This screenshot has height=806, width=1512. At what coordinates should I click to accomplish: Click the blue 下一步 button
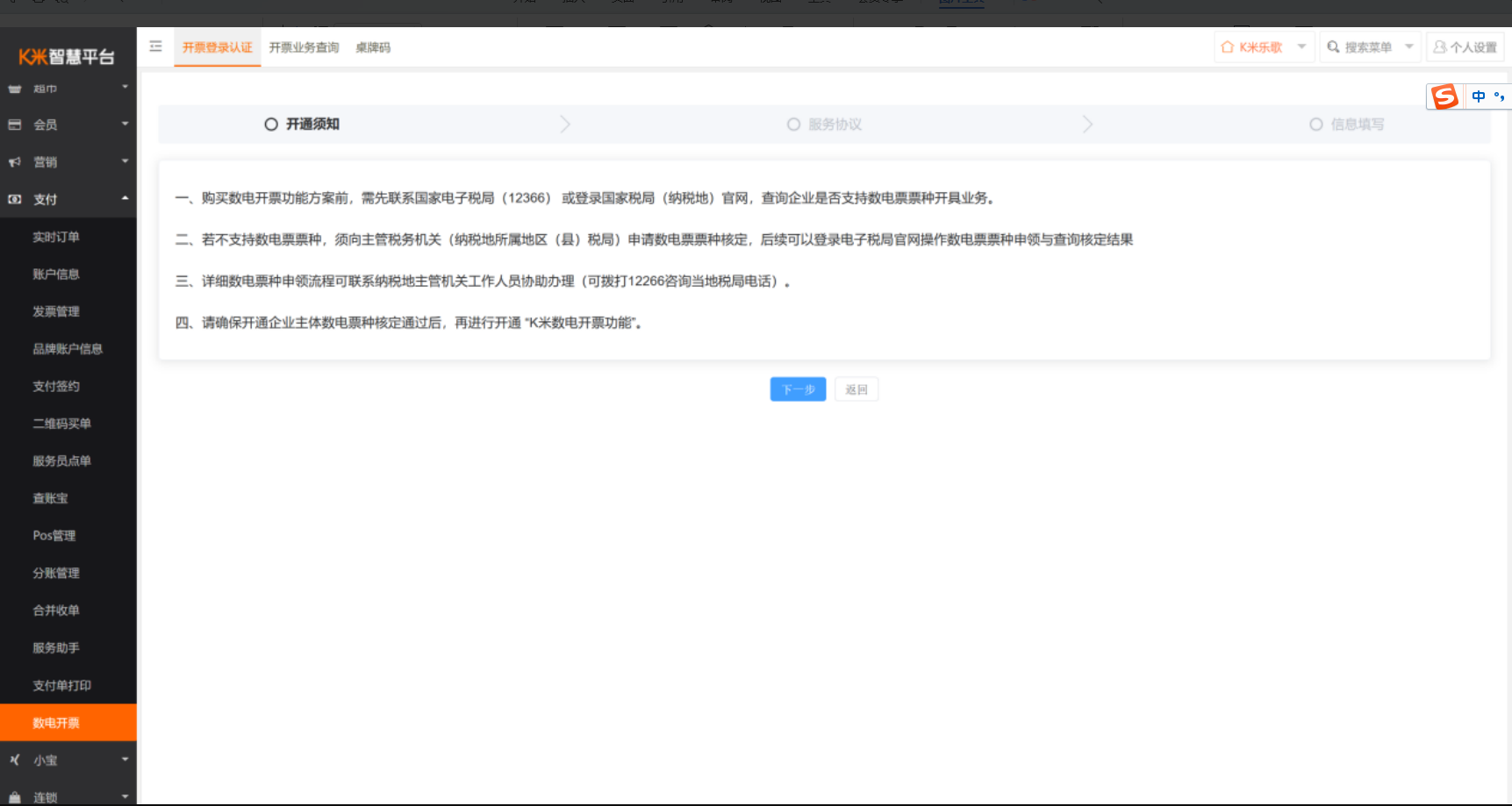[798, 389]
